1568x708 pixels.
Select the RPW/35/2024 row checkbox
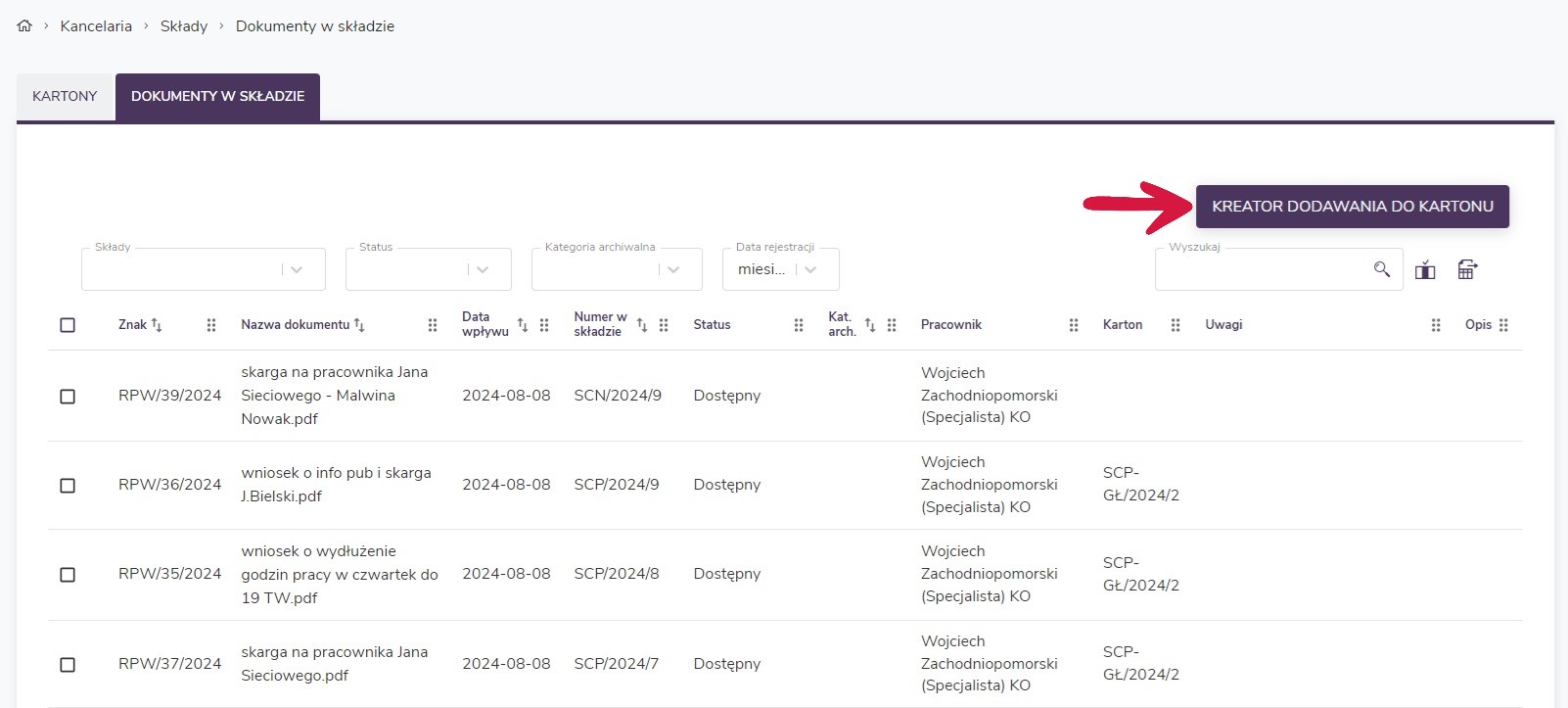(x=68, y=575)
